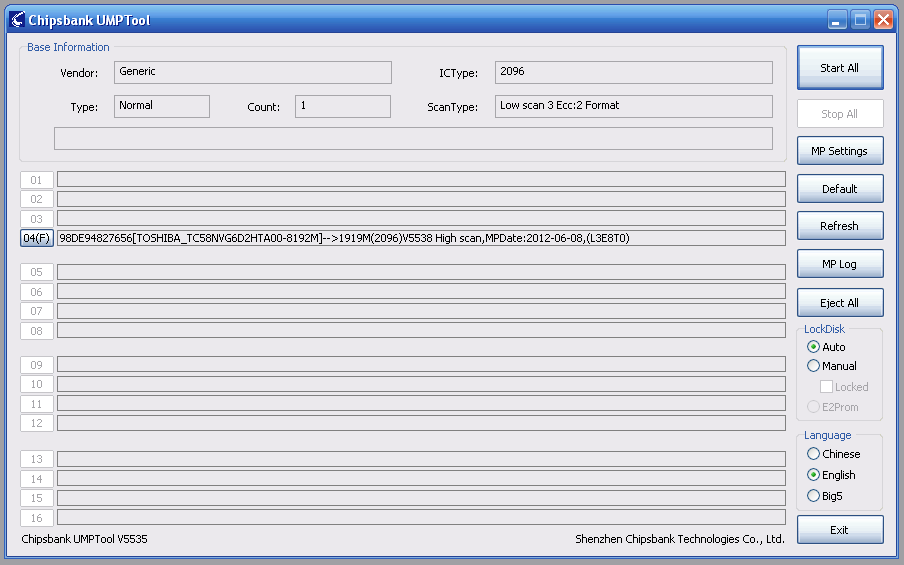
Task: Click the Count field showing 1
Action: pyautogui.click(x=343, y=106)
